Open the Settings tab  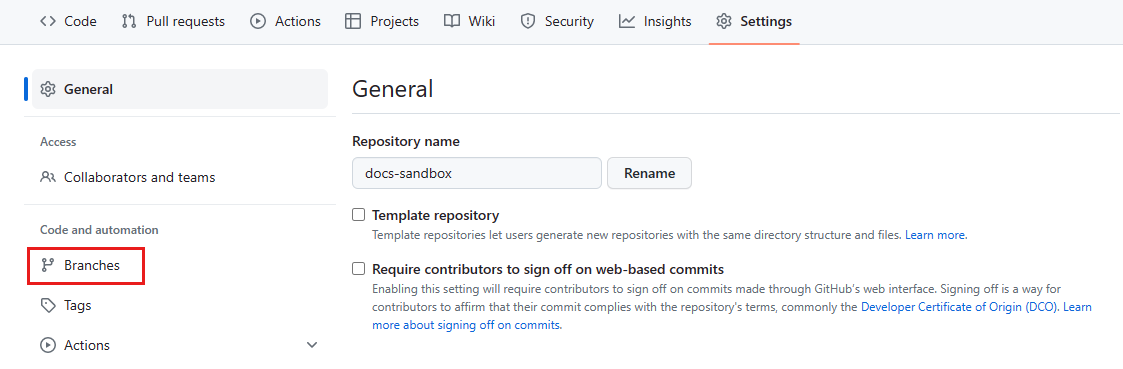pyautogui.click(x=754, y=21)
